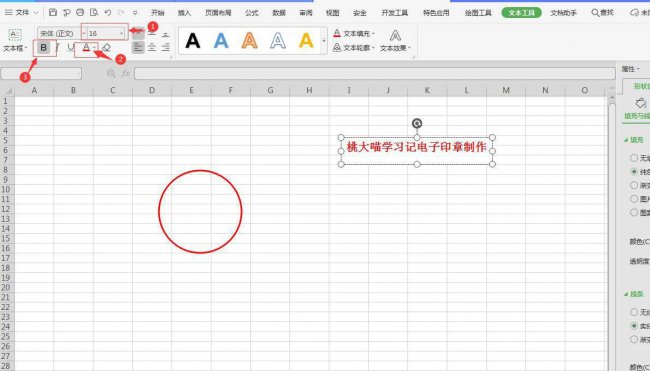
Task: Switch to the 文本工具 tab
Action: 521,13
